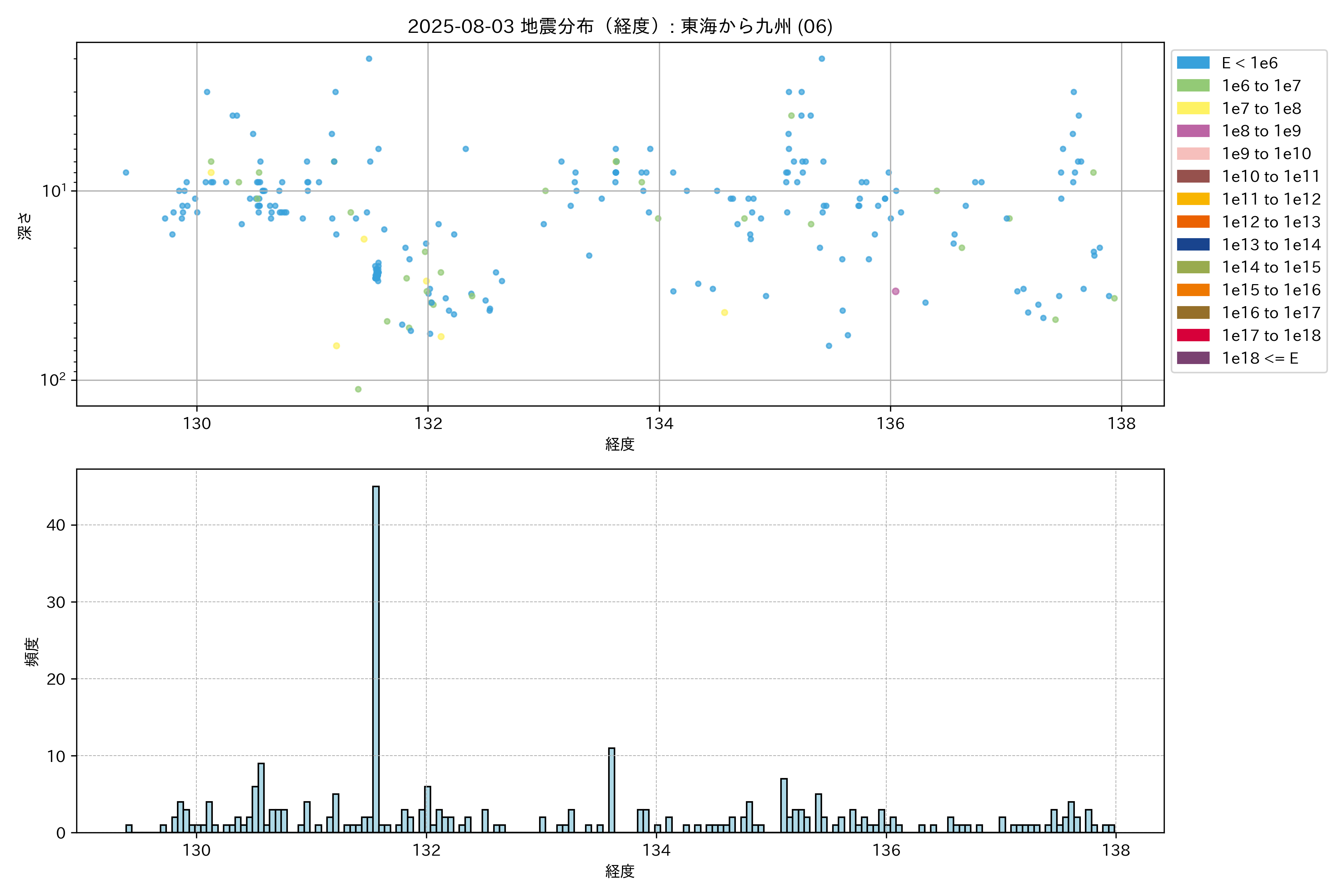1344x896 pixels.
Task: Click the pink 1e9 to 1e10 legend swatch
Action: (1193, 154)
